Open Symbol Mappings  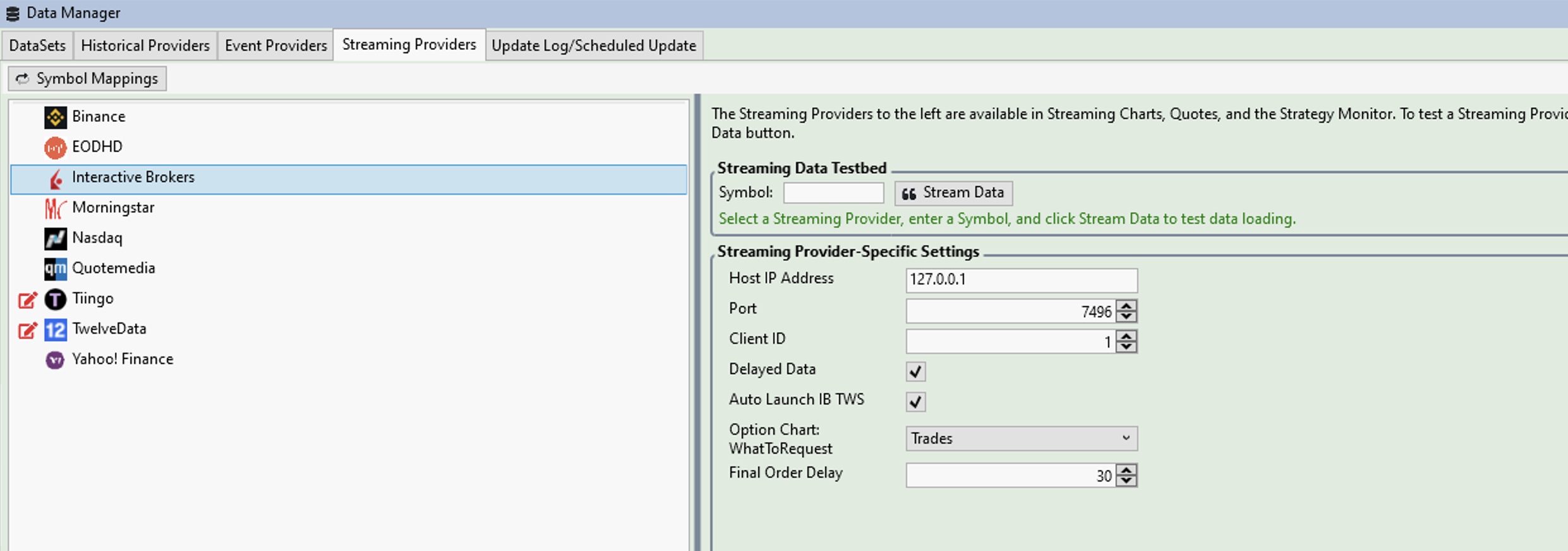[x=87, y=79]
